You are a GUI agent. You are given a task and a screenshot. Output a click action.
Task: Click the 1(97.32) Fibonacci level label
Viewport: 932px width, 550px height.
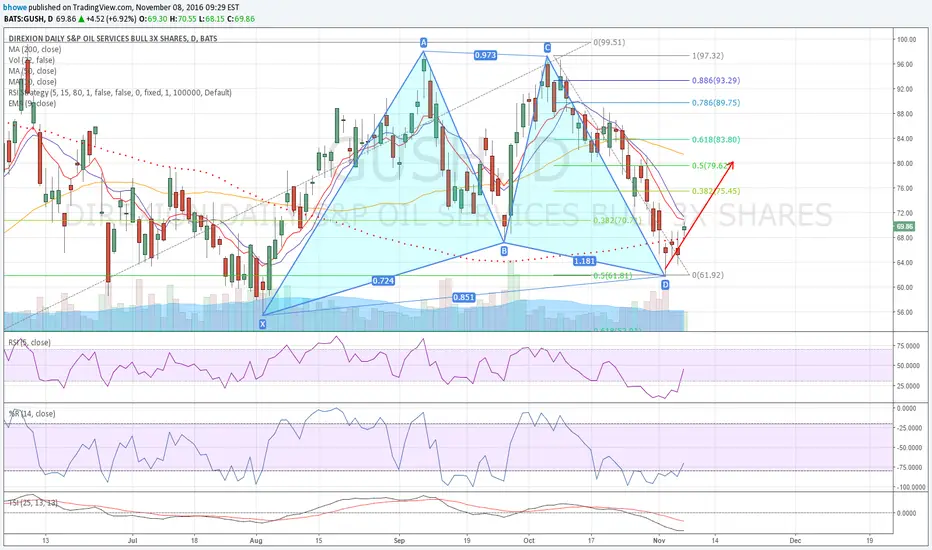(708, 55)
